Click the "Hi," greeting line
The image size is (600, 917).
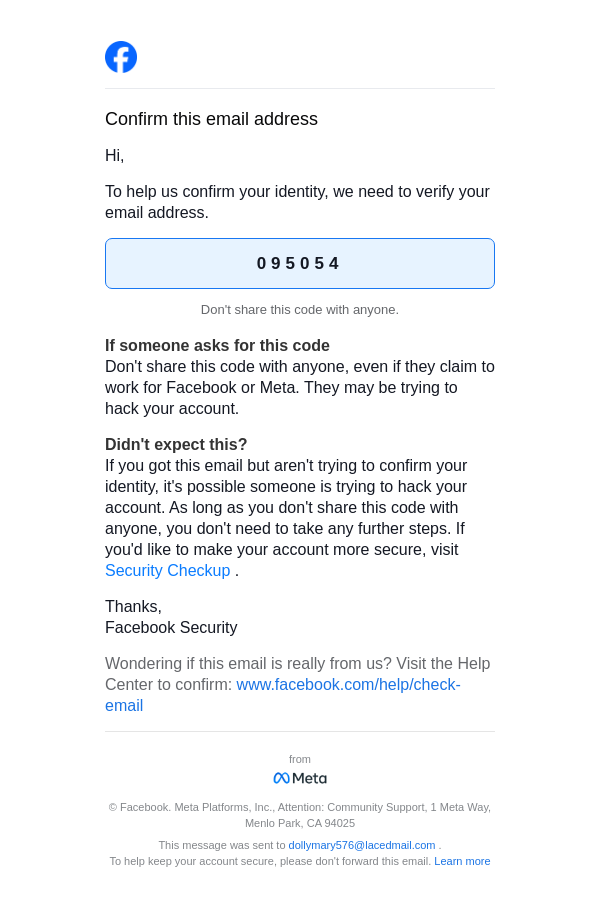(115, 156)
